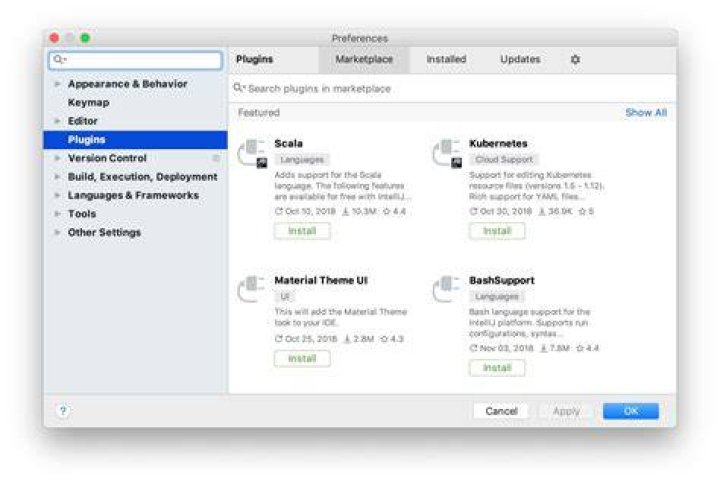720x485 pixels.
Task: Click the Cloud Support tag under Kubernetes
Action: coord(504,159)
